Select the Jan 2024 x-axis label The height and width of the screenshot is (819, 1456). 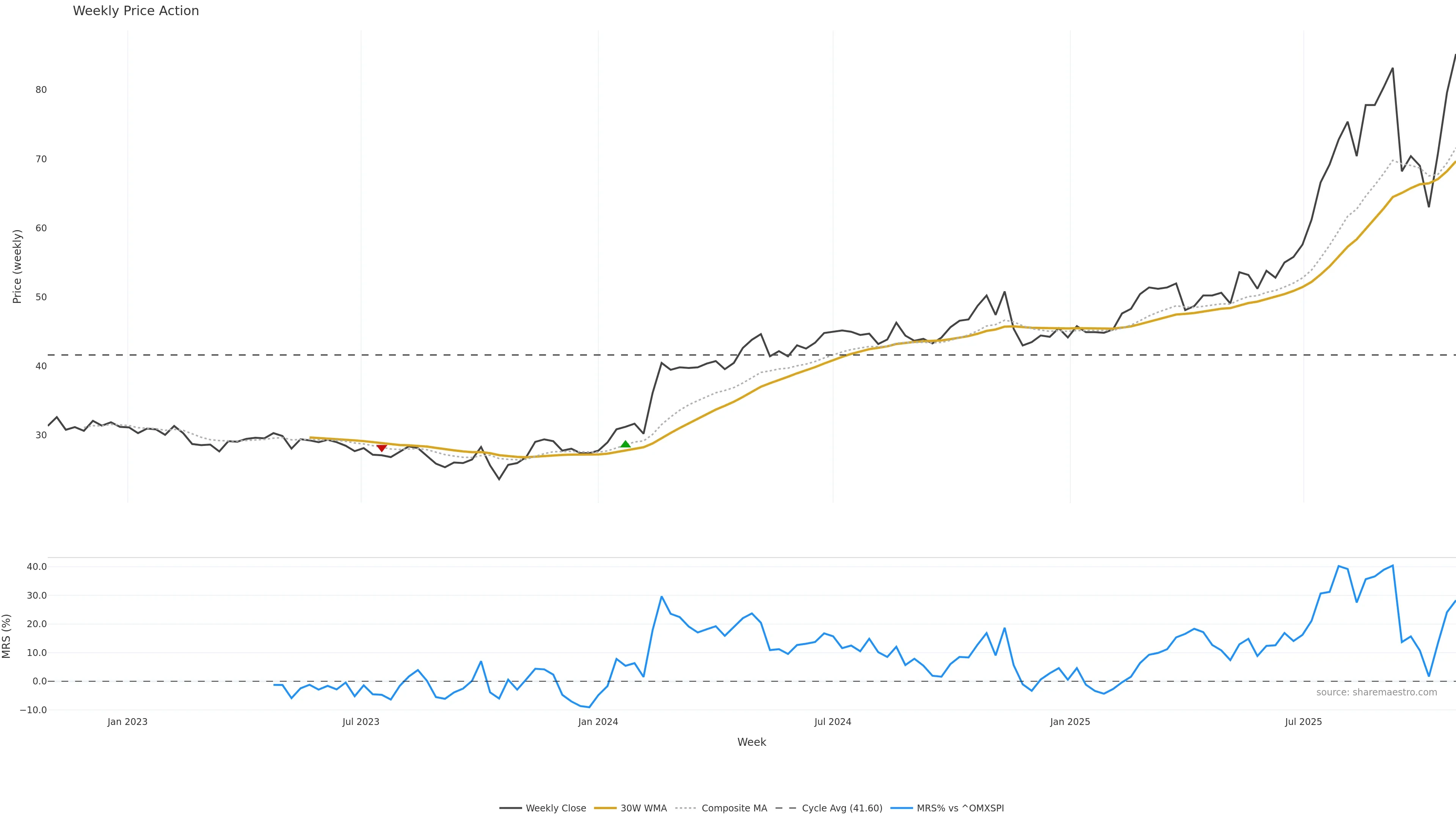tap(598, 722)
